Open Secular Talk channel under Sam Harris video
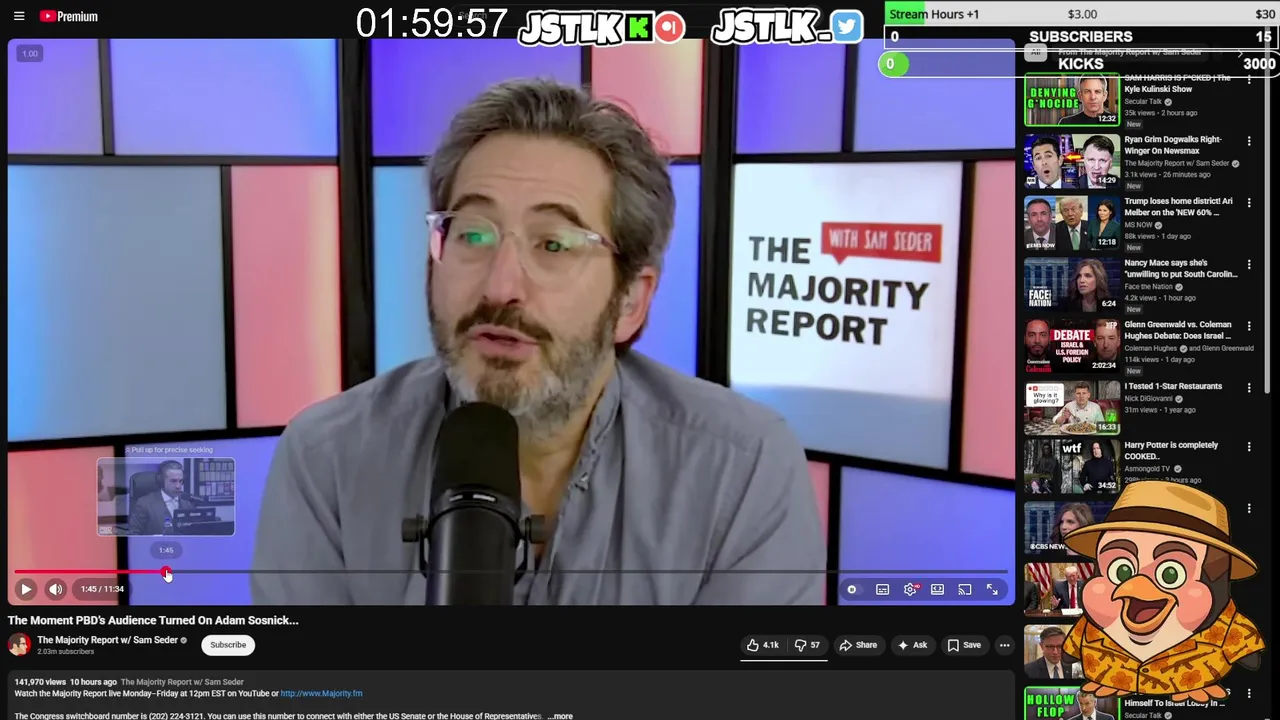 point(1143,101)
